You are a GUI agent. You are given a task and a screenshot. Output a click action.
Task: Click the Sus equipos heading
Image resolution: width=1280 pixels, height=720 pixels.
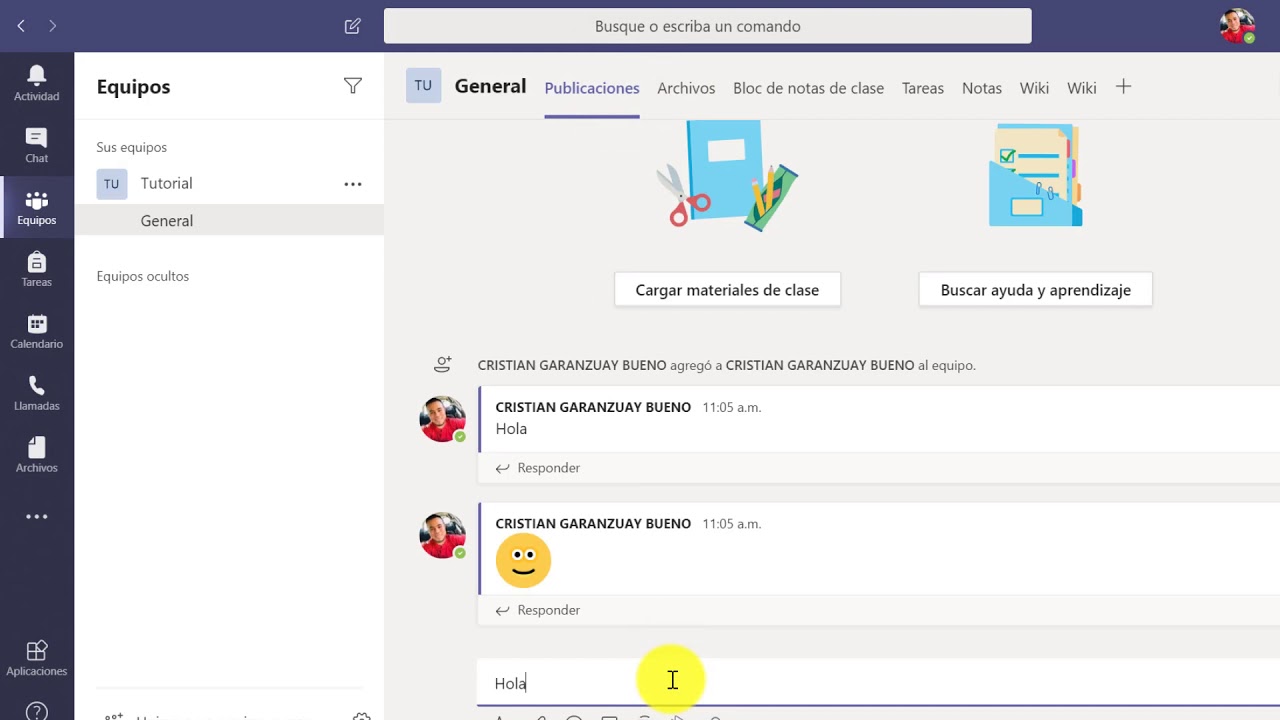pos(132,147)
